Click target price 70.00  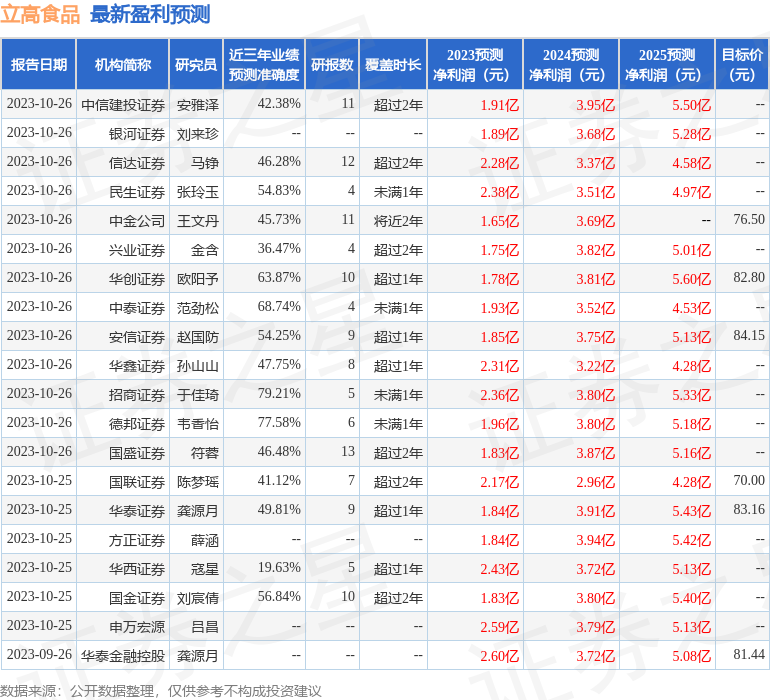[x=749, y=480]
